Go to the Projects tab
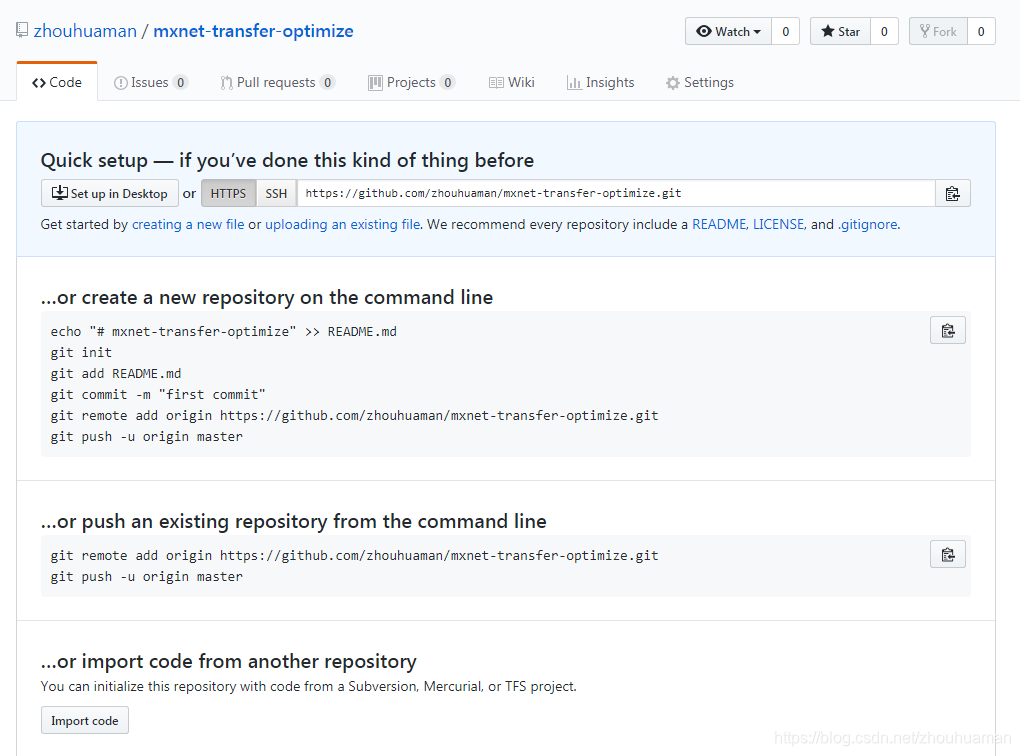Screen dimensions: 1020x756 [412, 83]
